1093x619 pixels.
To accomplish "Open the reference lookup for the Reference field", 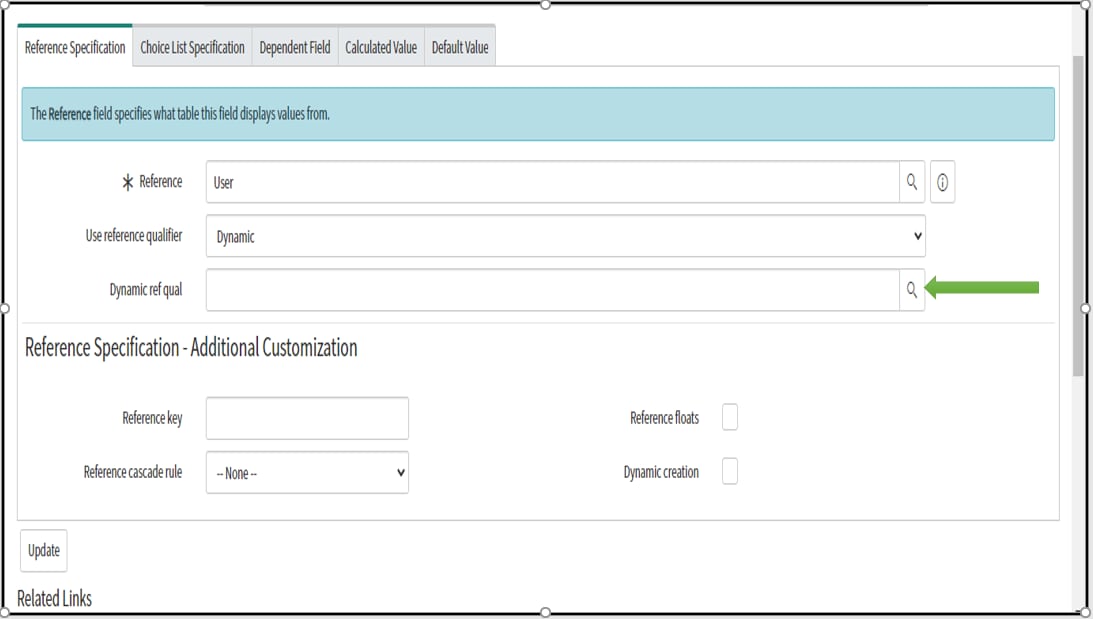I will click(x=911, y=181).
